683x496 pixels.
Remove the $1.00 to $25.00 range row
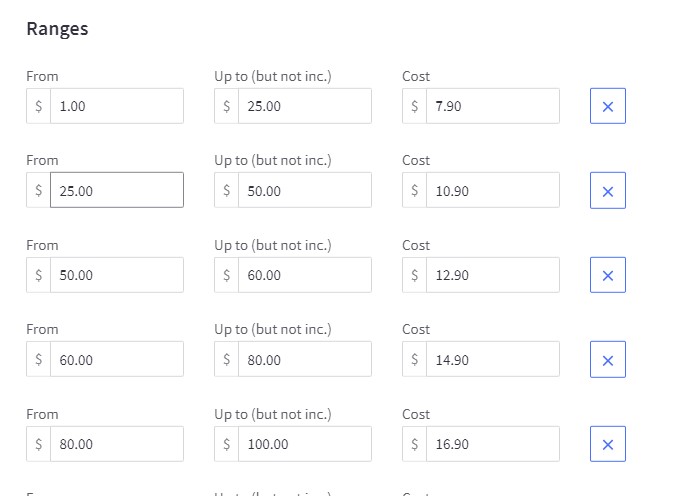point(607,106)
